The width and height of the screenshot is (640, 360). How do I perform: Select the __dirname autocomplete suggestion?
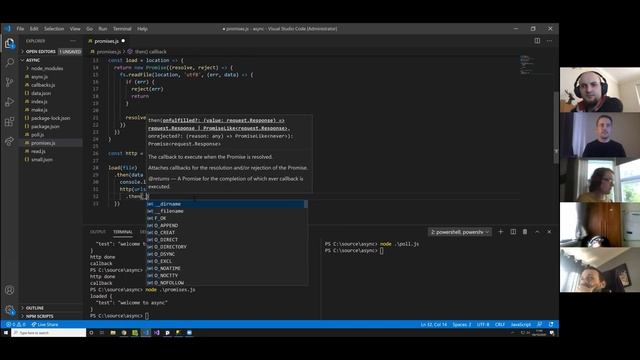click(x=225, y=204)
